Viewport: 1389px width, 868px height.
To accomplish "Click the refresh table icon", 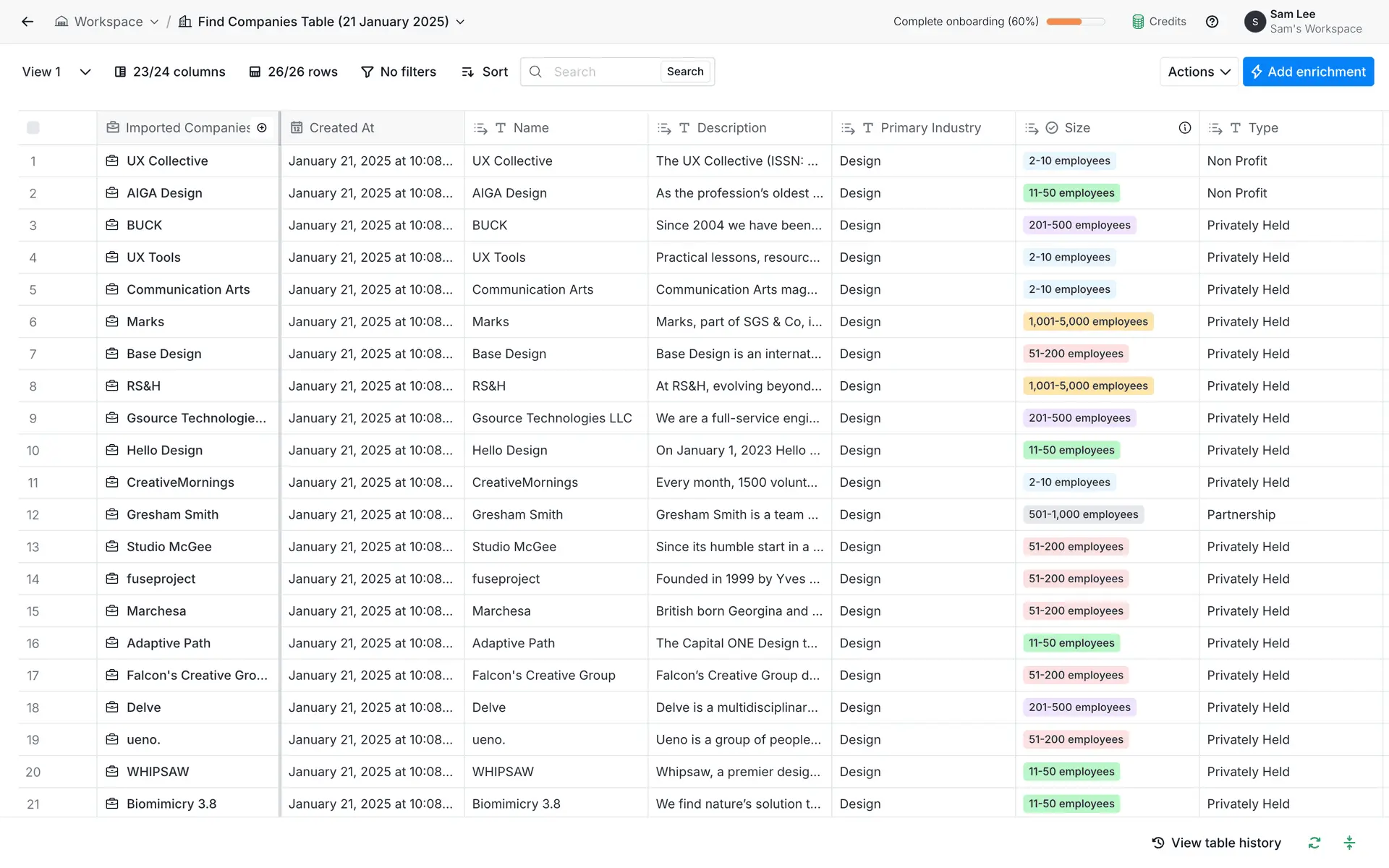I will click(1314, 843).
